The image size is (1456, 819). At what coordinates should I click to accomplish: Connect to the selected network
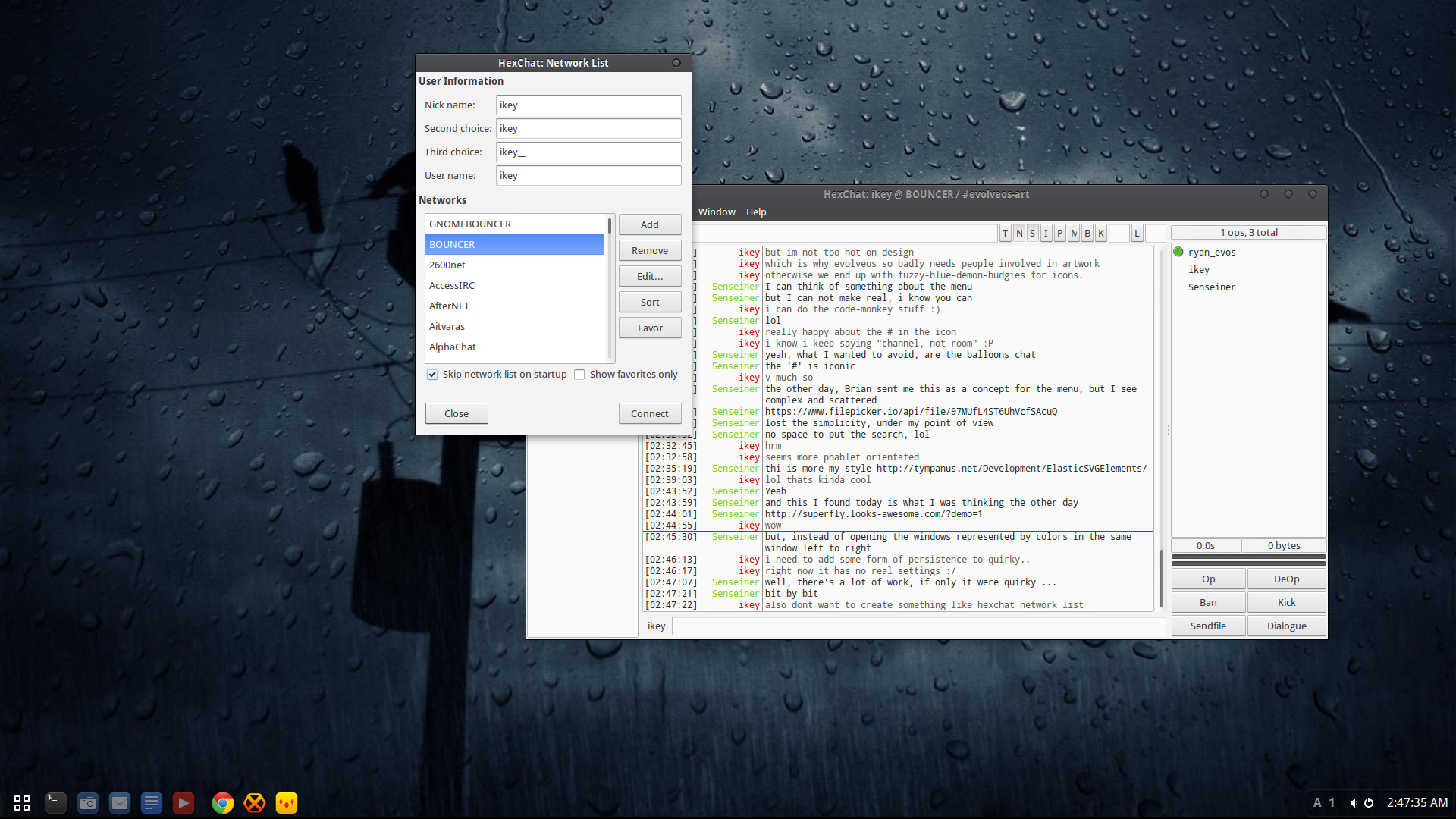650,413
